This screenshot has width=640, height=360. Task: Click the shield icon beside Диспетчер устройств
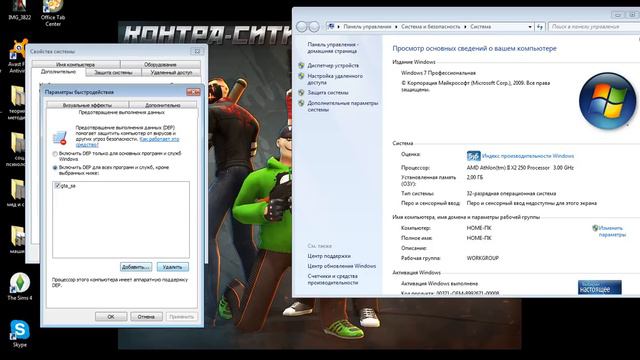(301, 65)
